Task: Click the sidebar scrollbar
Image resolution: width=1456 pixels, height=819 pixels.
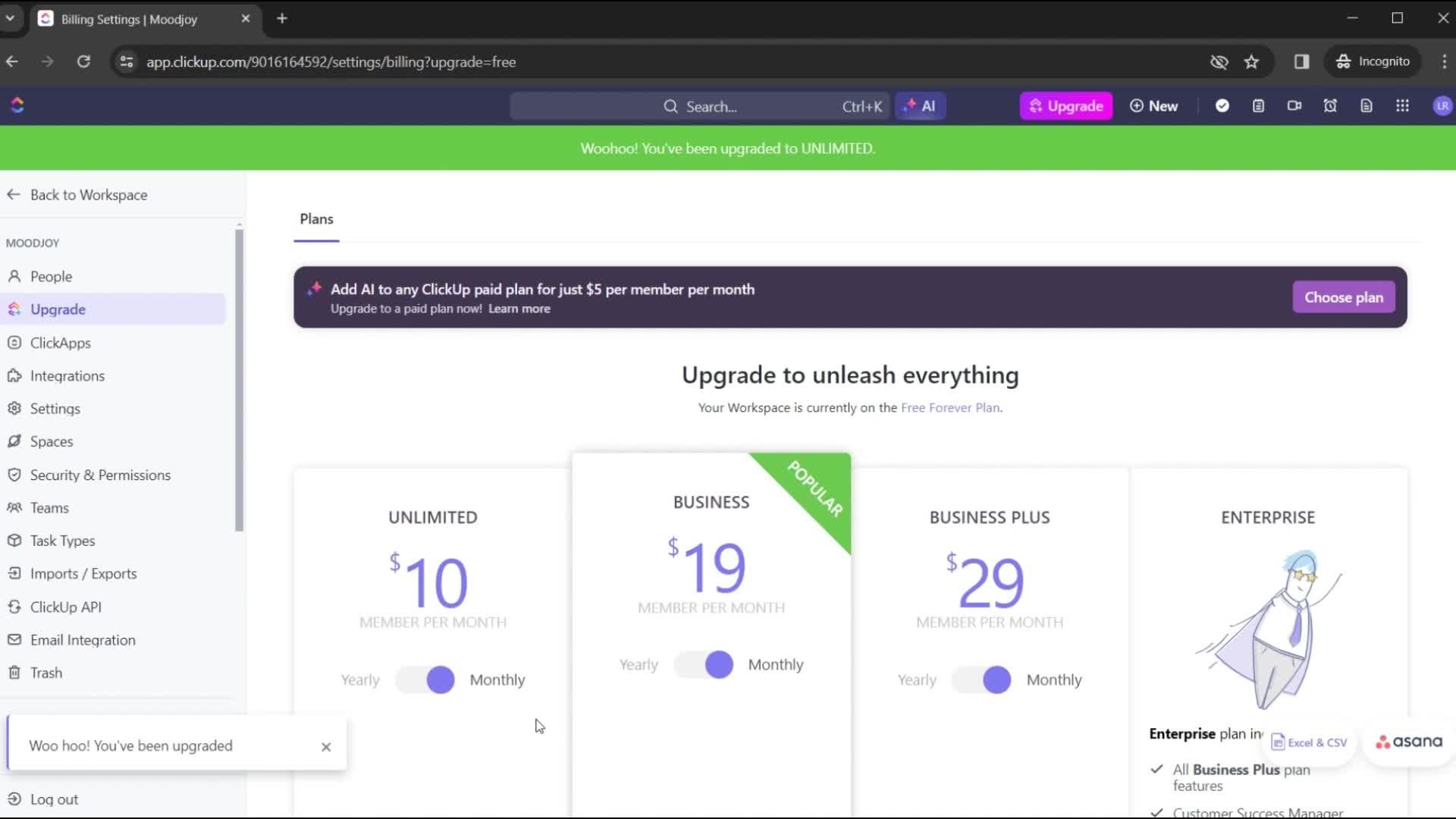Action: pyautogui.click(x=239, y=379)
